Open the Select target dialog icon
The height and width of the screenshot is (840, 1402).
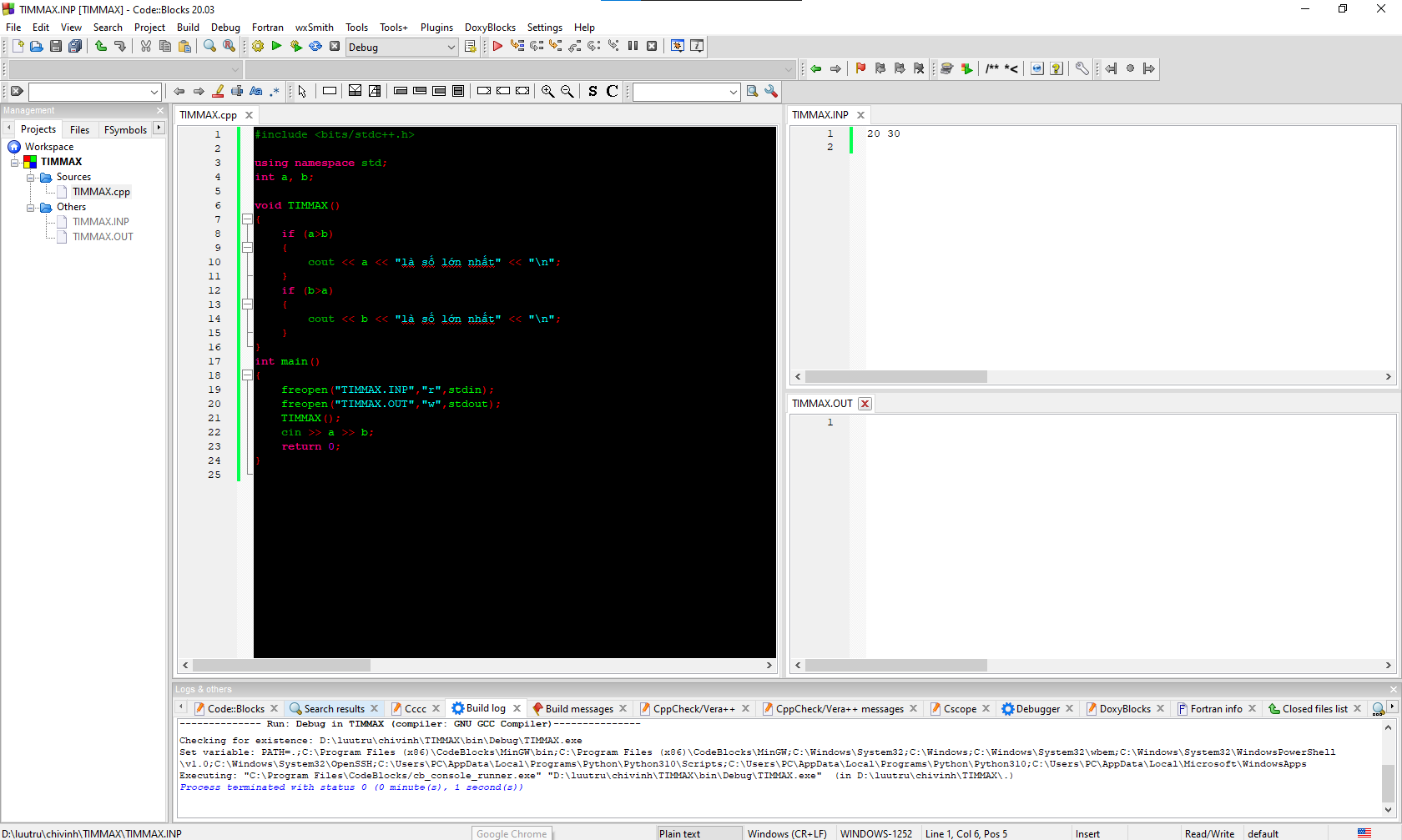coord(471,47)
